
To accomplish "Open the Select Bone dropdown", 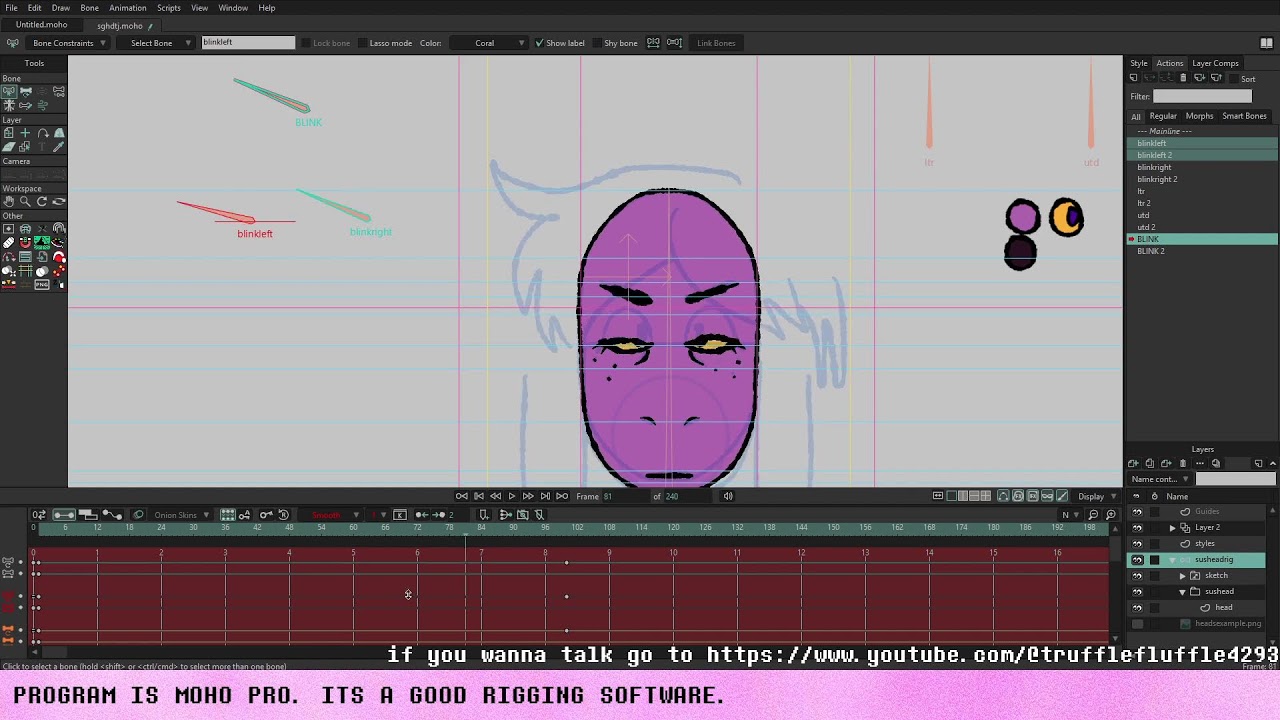I will click(155, 43).
